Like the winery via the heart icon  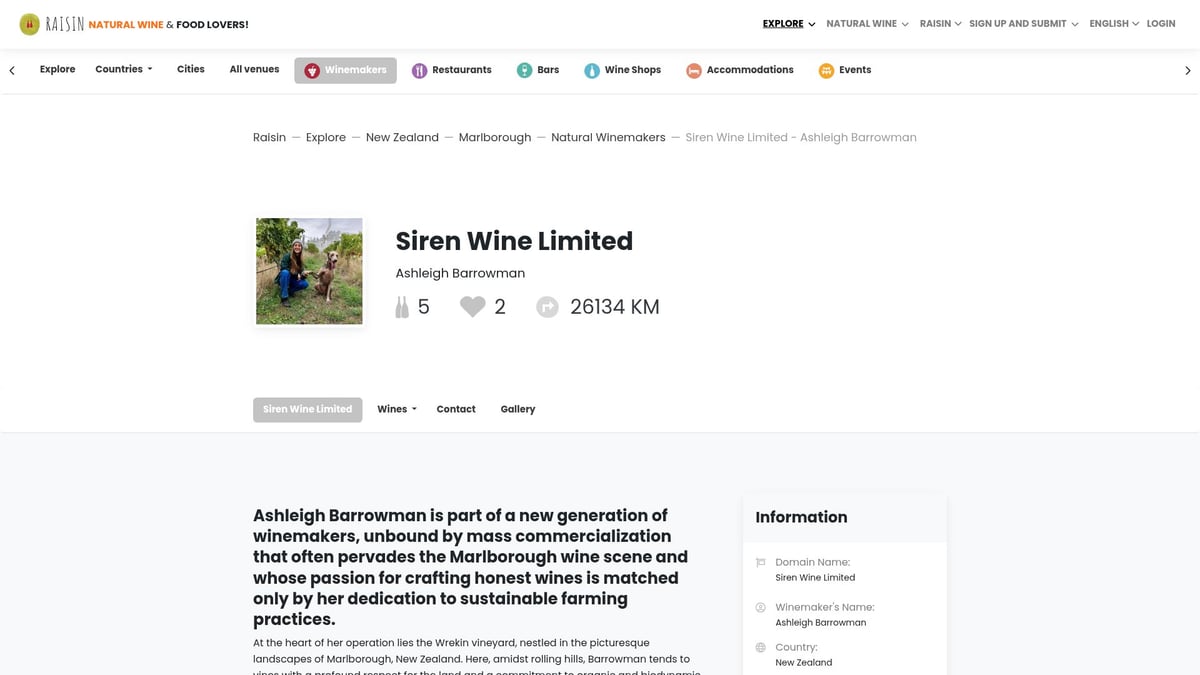coord(472,306)
